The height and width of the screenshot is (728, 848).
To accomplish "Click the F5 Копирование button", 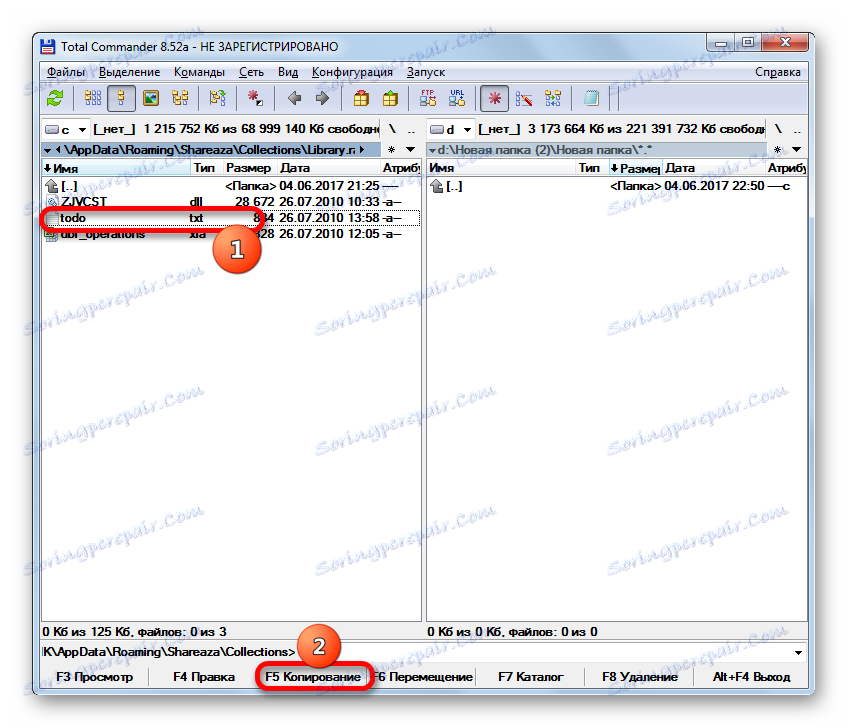I will point(313,677).
